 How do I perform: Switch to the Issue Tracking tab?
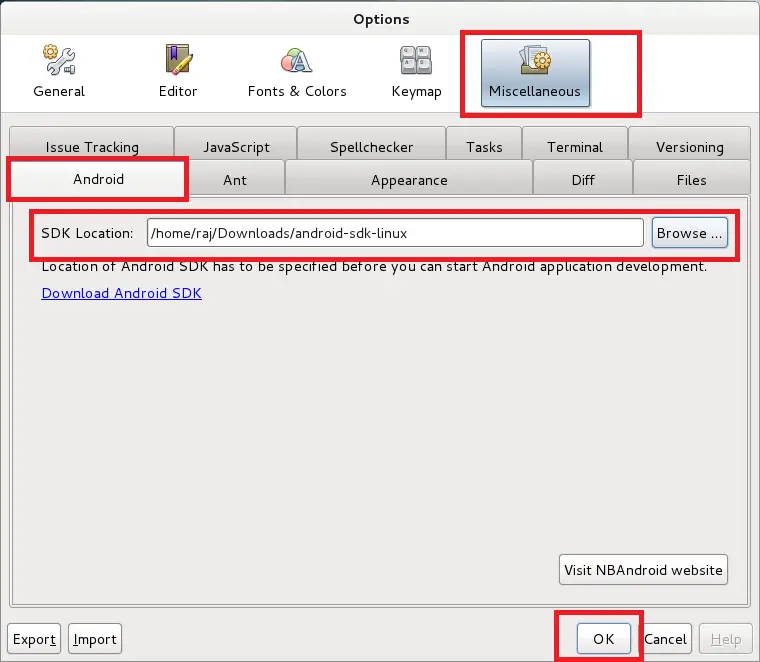tap(92, 144)
